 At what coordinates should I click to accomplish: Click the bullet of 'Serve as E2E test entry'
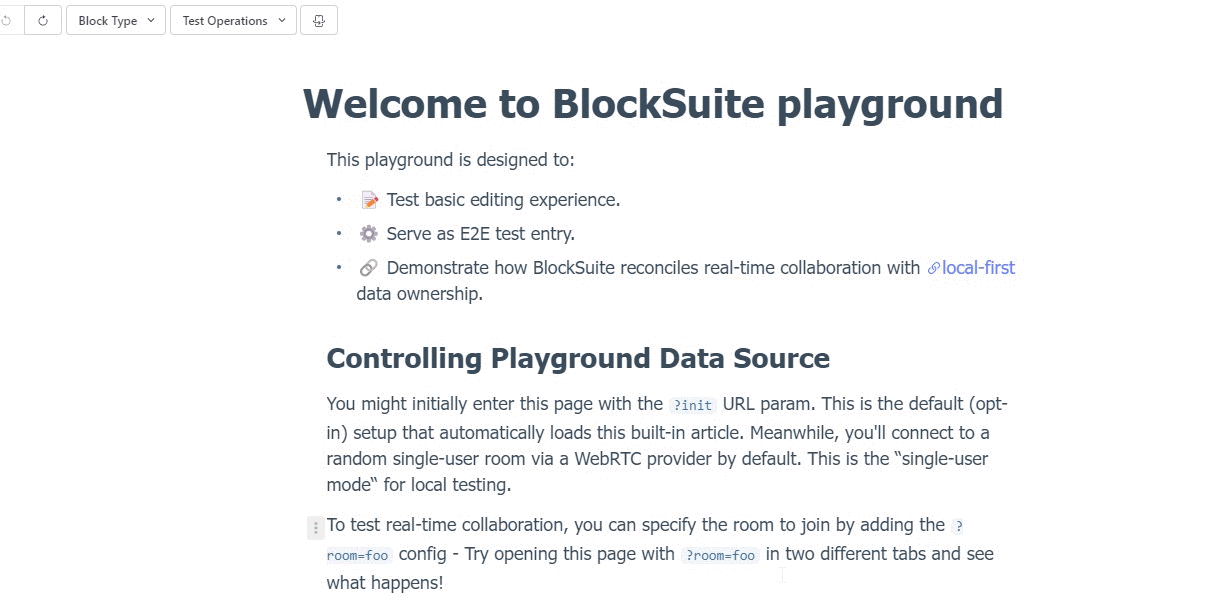[x=338, y=233]
